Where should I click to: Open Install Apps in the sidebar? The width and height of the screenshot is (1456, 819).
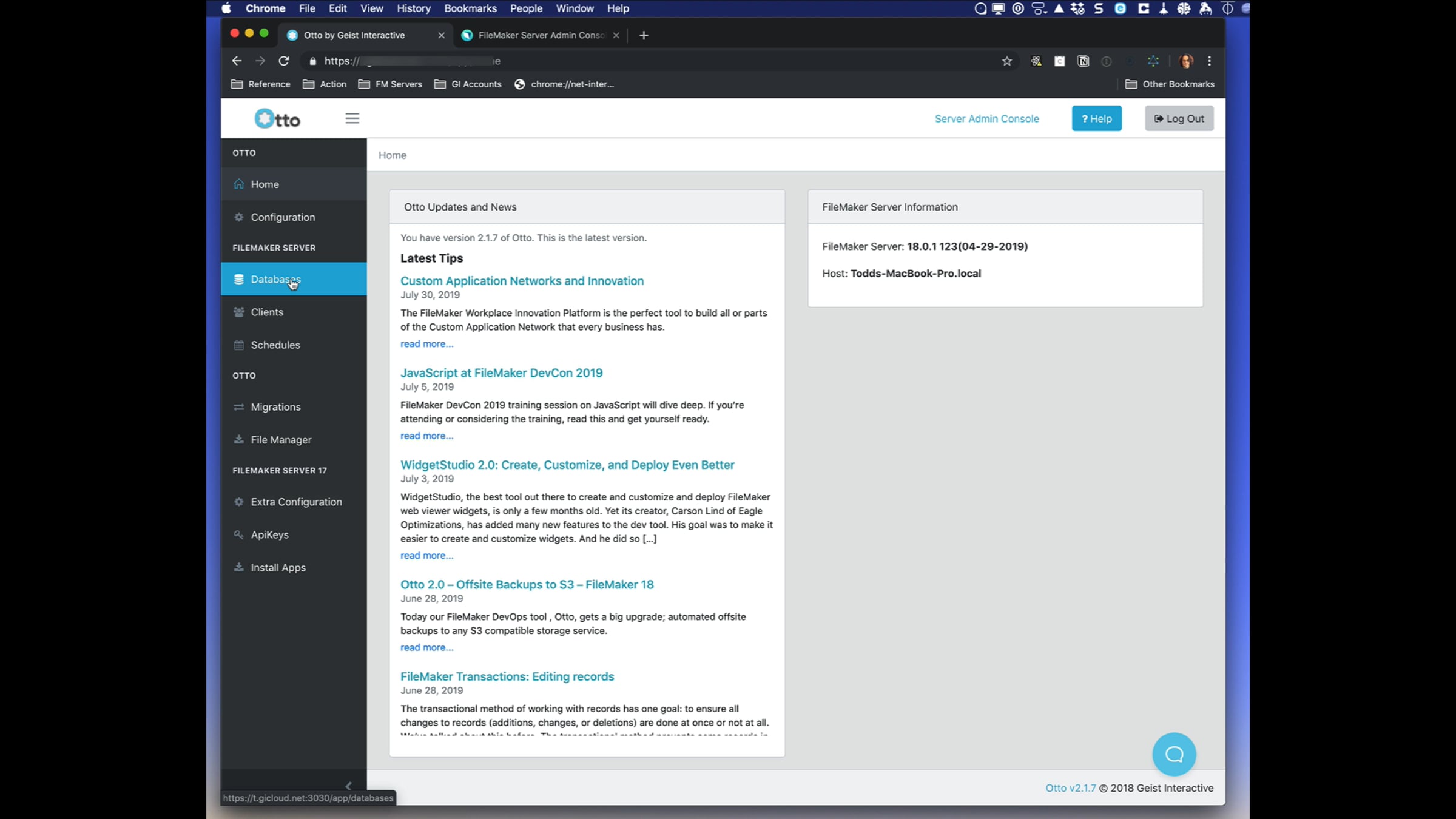tap(294, 567)
